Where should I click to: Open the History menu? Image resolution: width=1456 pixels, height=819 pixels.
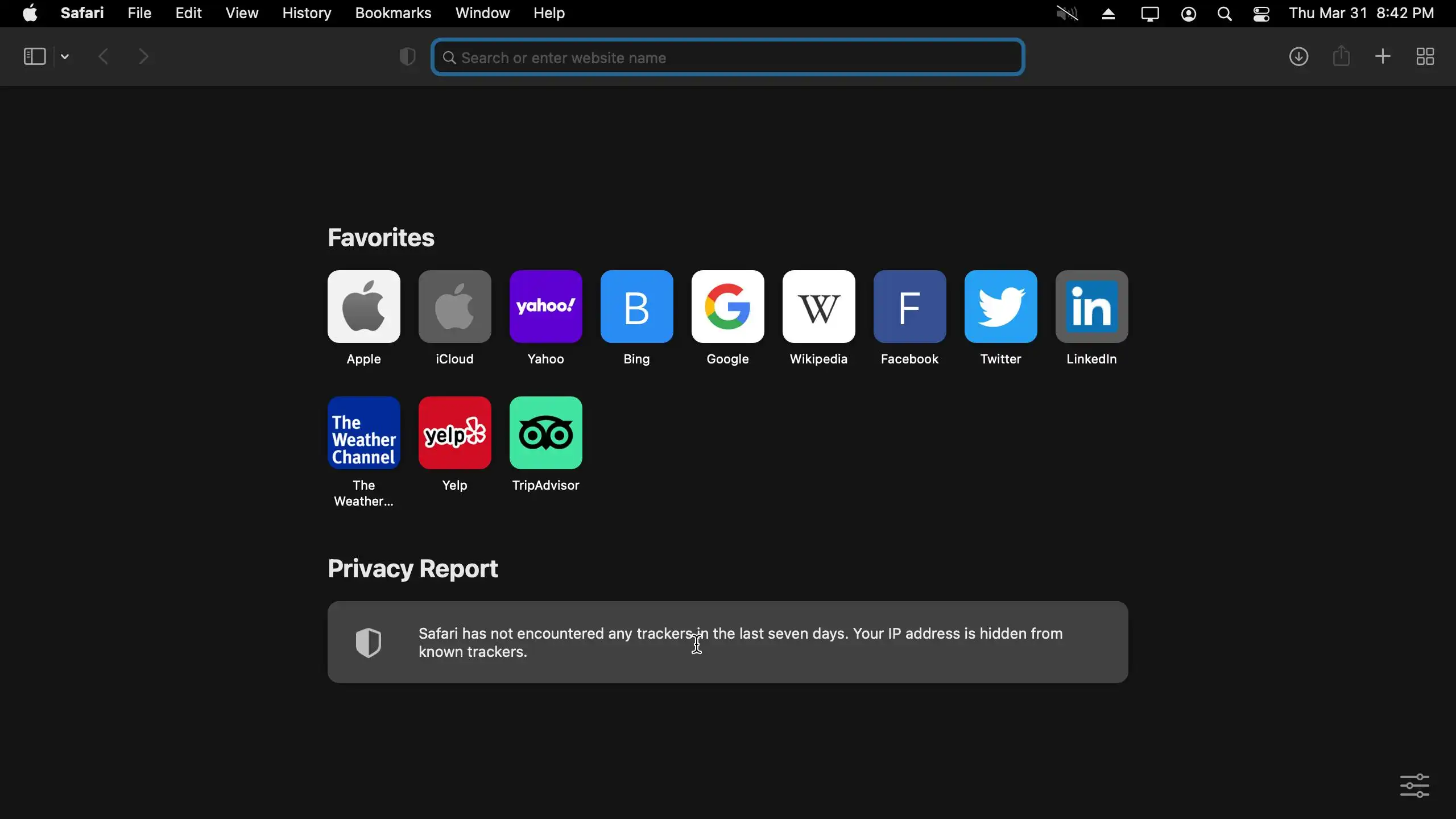coord(307,13)
